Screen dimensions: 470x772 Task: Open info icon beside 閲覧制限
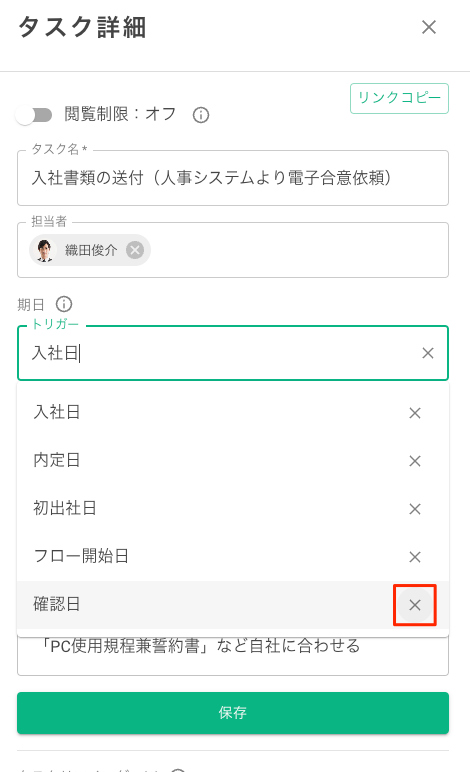point(201,115)
